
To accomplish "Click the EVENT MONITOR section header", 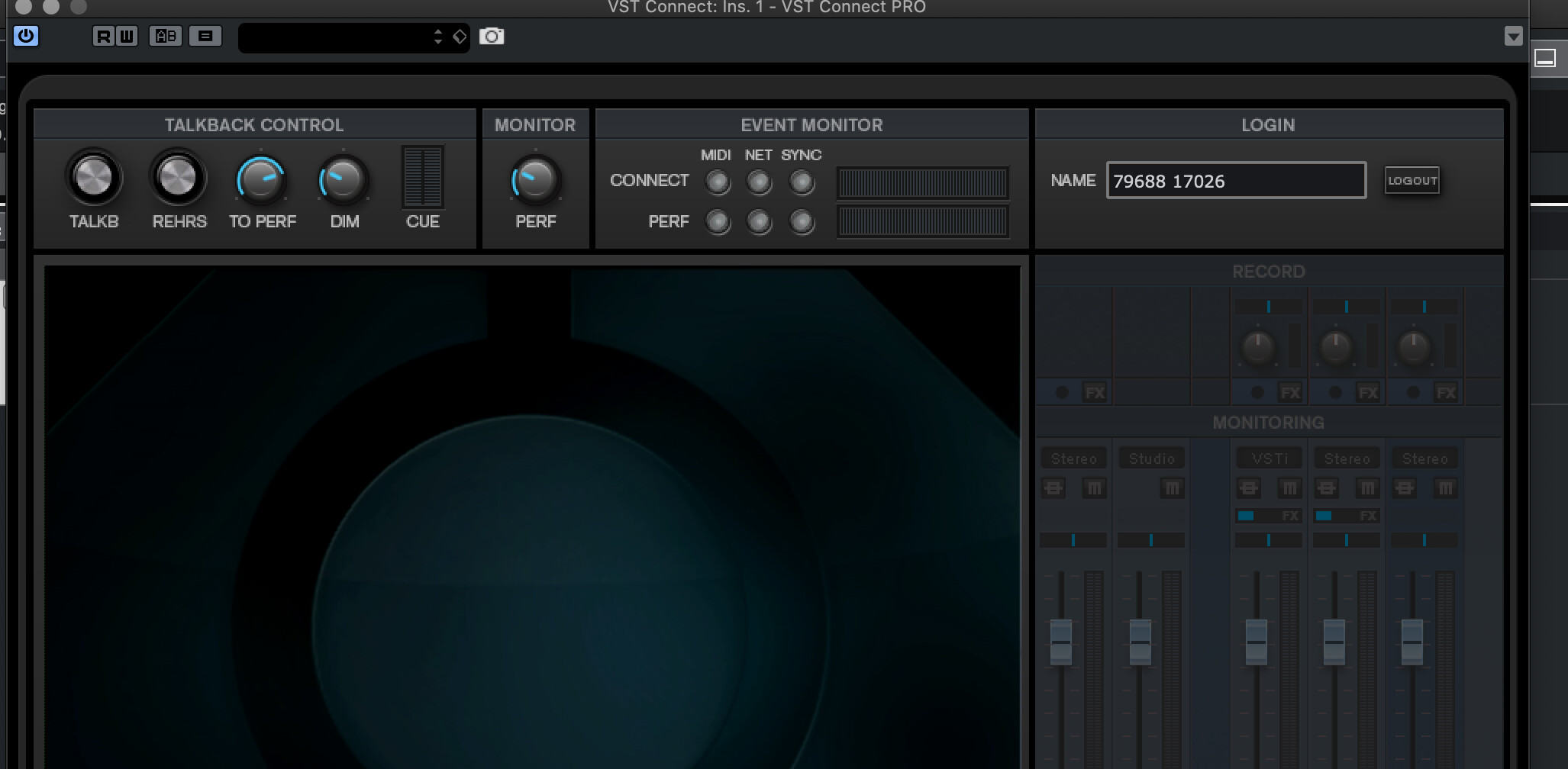I will pyautogui.click(x=811, y=124).
